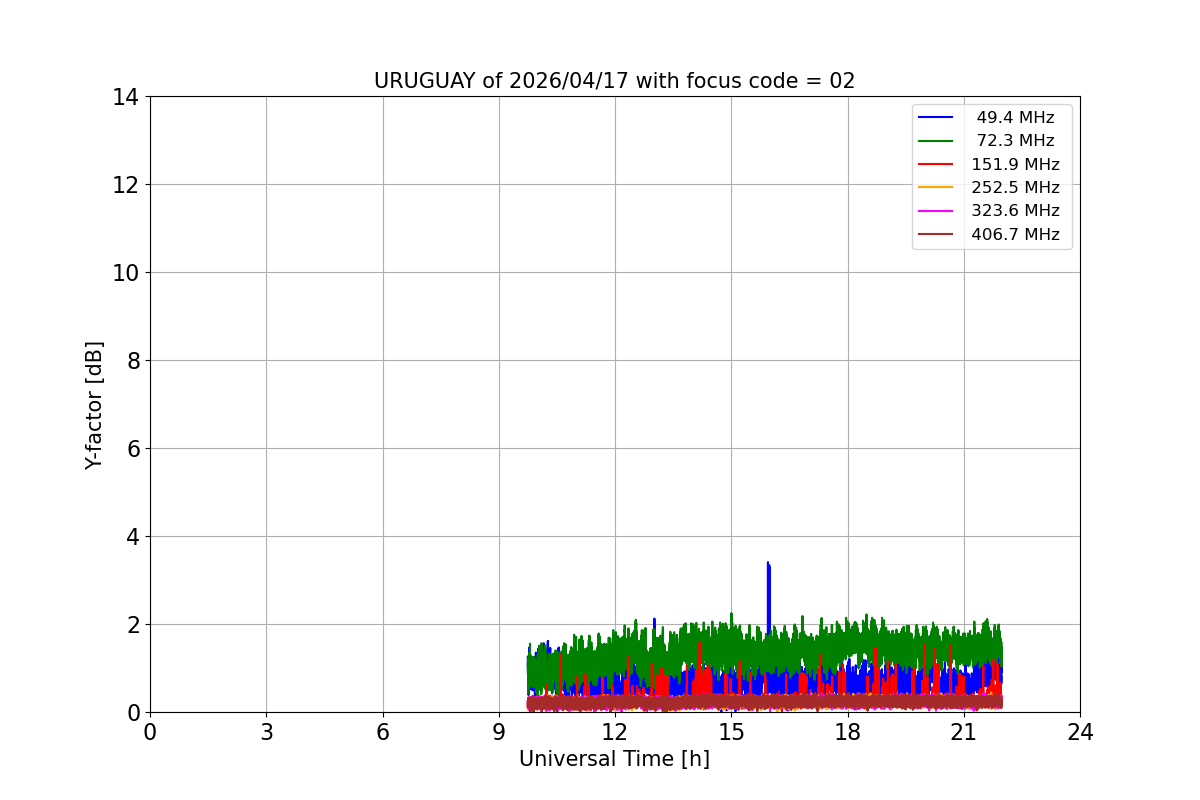Click the plot title mentioning URUGUAY
The width and height of the screenshot is (1200, 800).
(614, 81)
